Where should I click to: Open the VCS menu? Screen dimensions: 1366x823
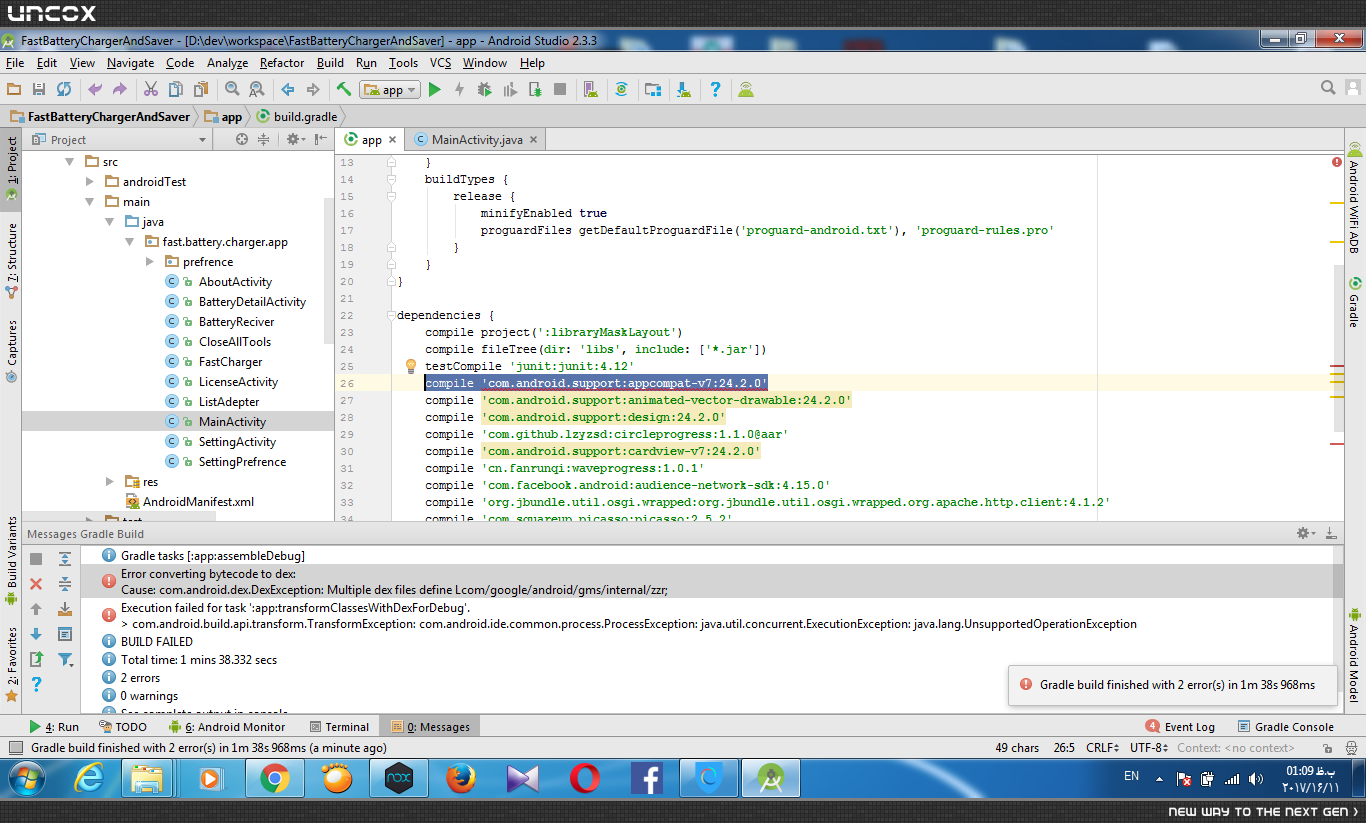coord(440,63)
